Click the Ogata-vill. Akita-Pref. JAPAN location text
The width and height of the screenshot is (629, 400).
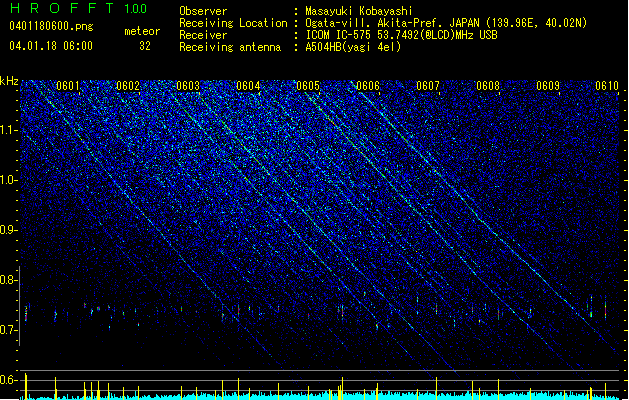(446, 23)
